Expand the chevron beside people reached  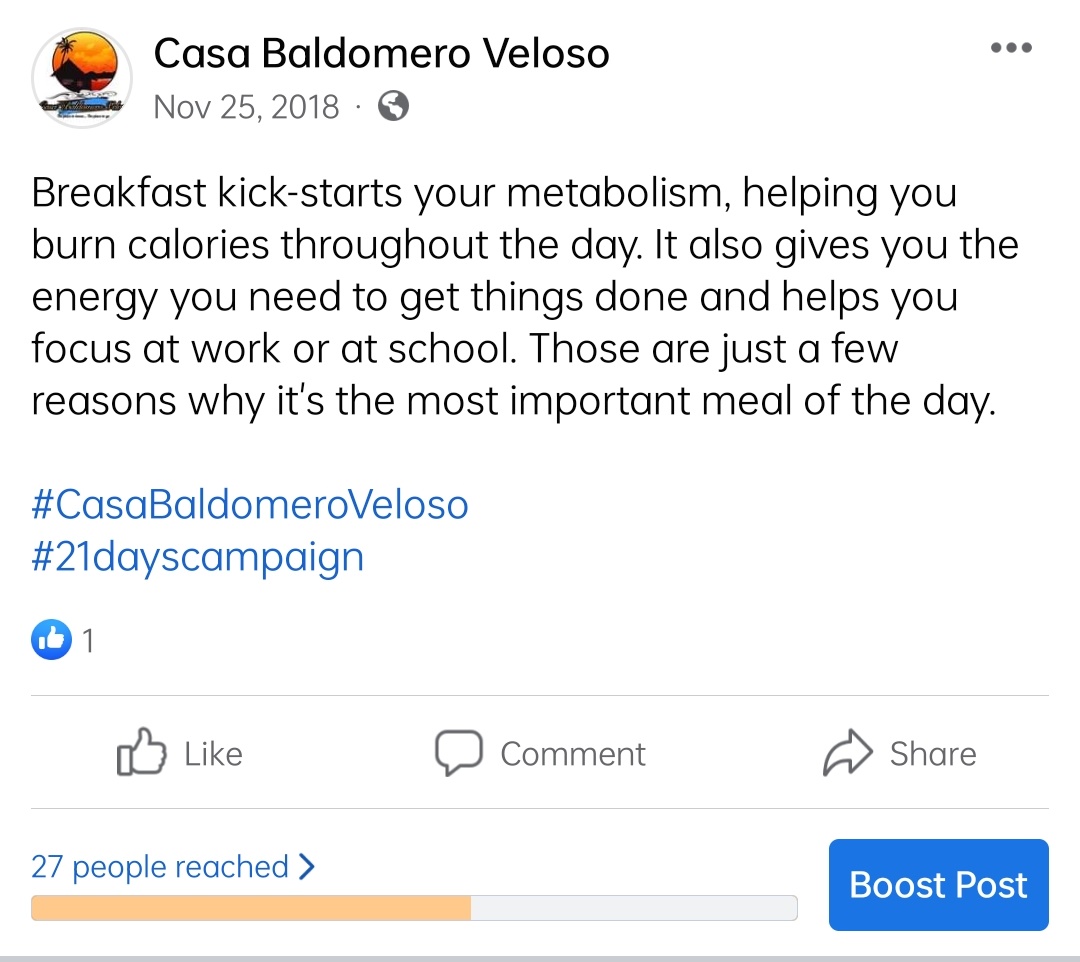click(306, 866)
